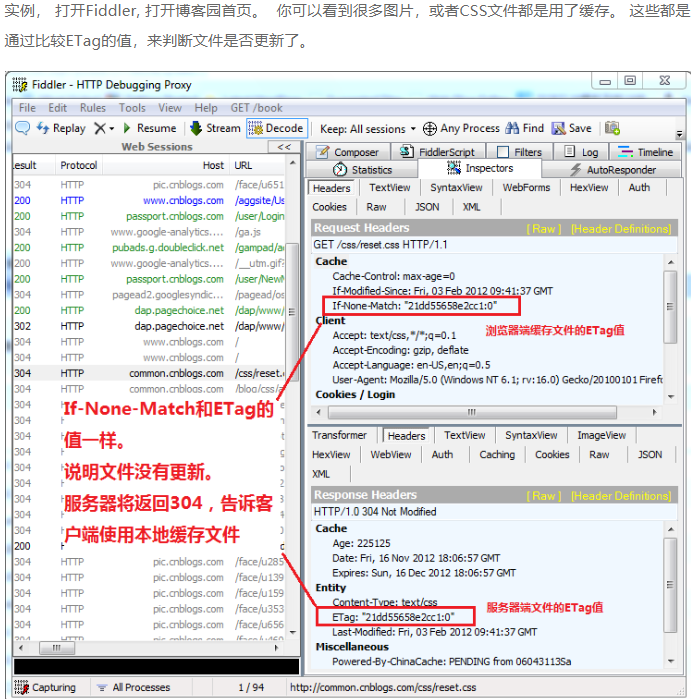Viewport: 691px width, 699px height.
Task: Switch to the AutoResponder tab
Action: coord(613,170)
